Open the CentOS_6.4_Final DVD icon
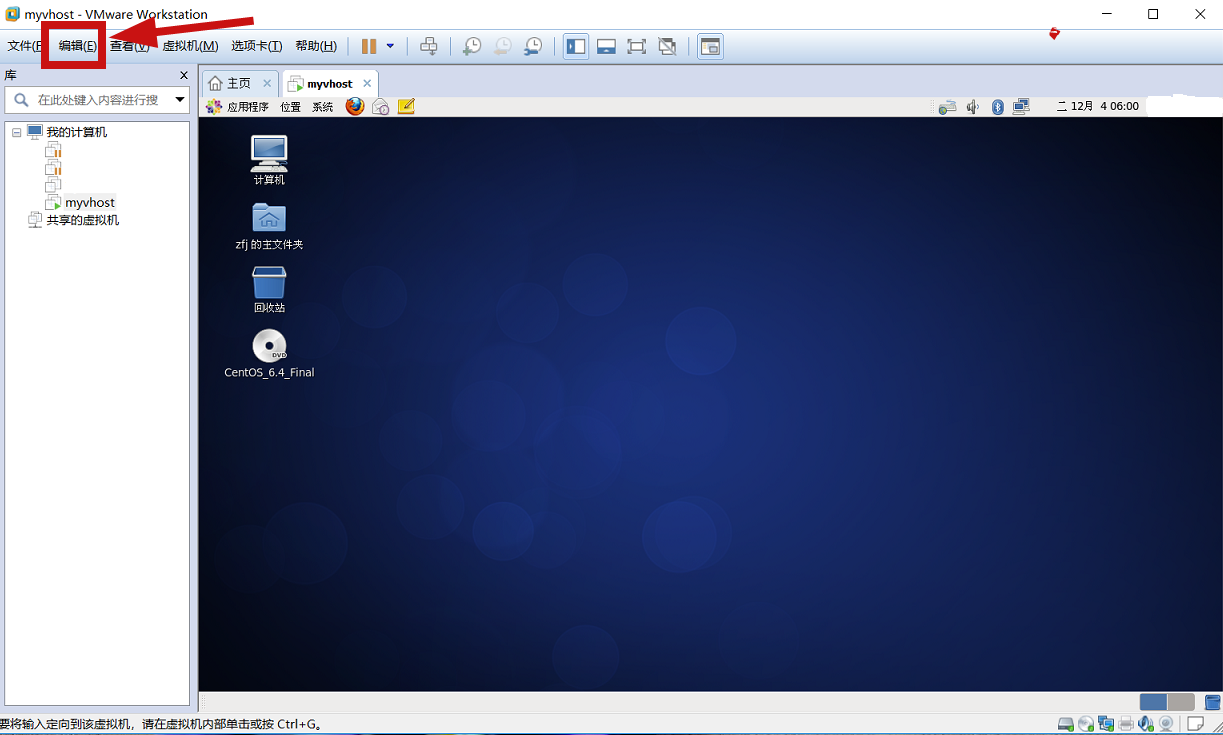Screen dimensions: 1223x735 pos(269,354)
